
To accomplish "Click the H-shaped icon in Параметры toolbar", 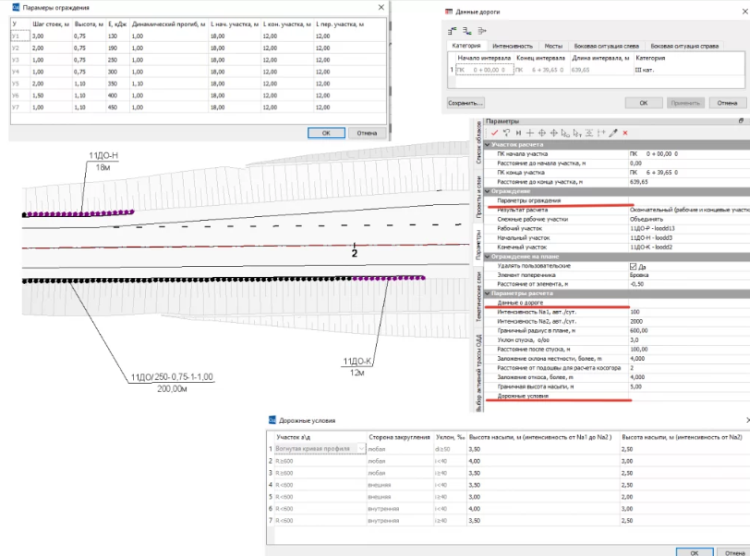I will point(518,133).
